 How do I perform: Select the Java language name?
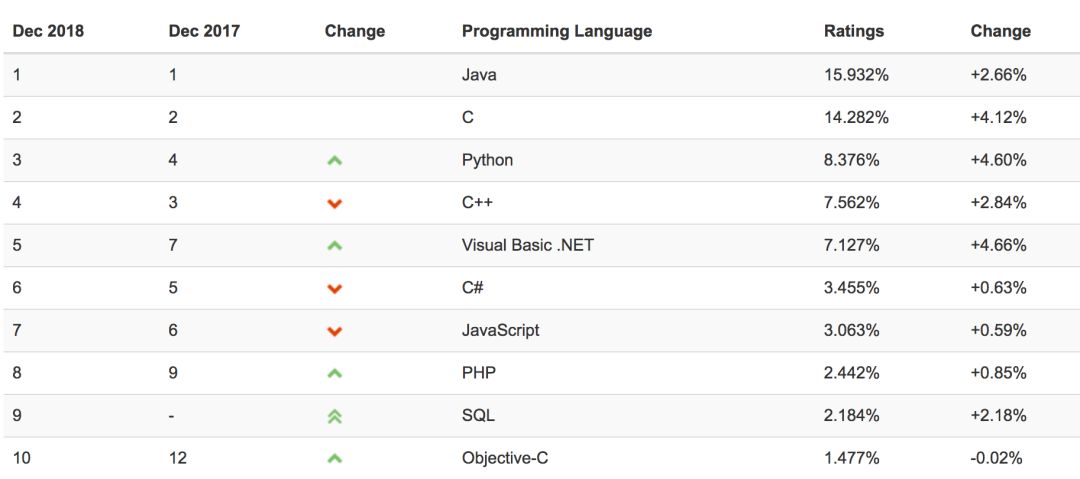pyautogui.click(x=479, y=75)
